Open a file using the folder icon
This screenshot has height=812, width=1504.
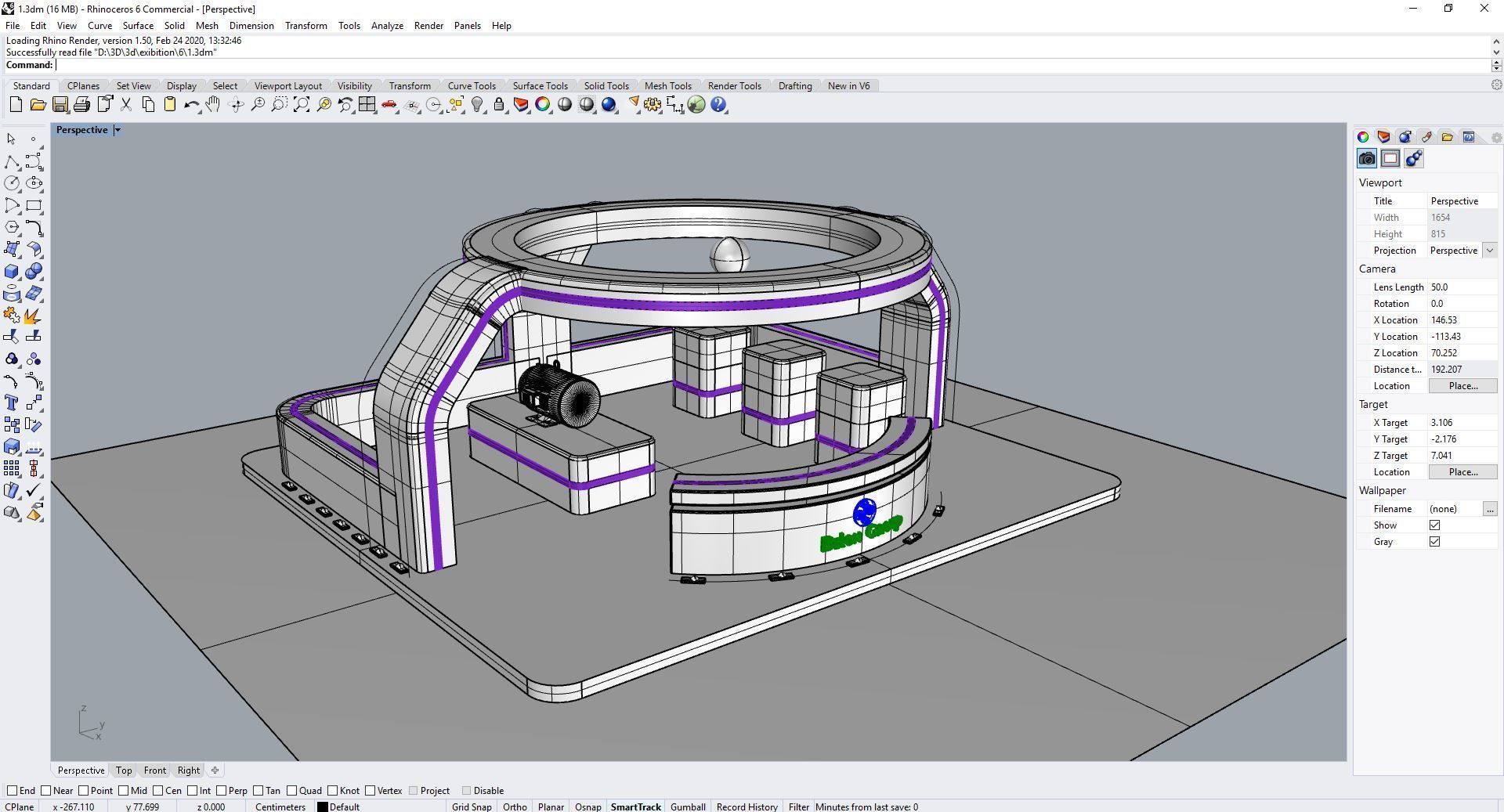click(38, 105)
